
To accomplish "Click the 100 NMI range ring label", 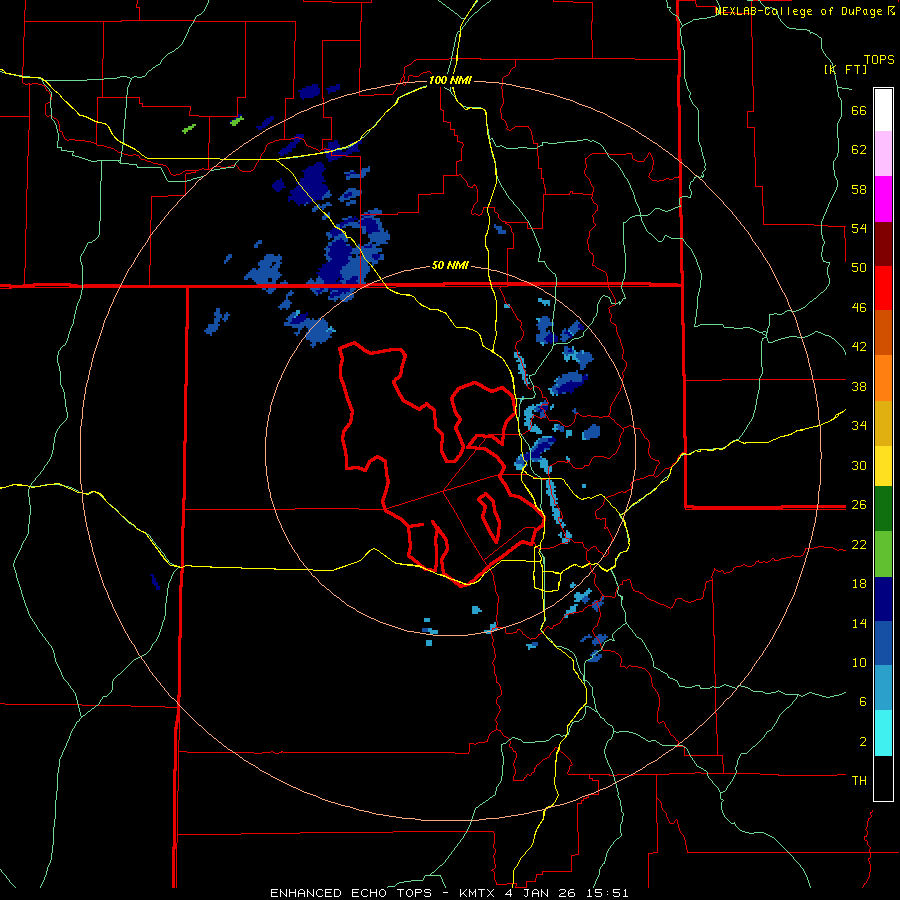I will click(450, 80).
